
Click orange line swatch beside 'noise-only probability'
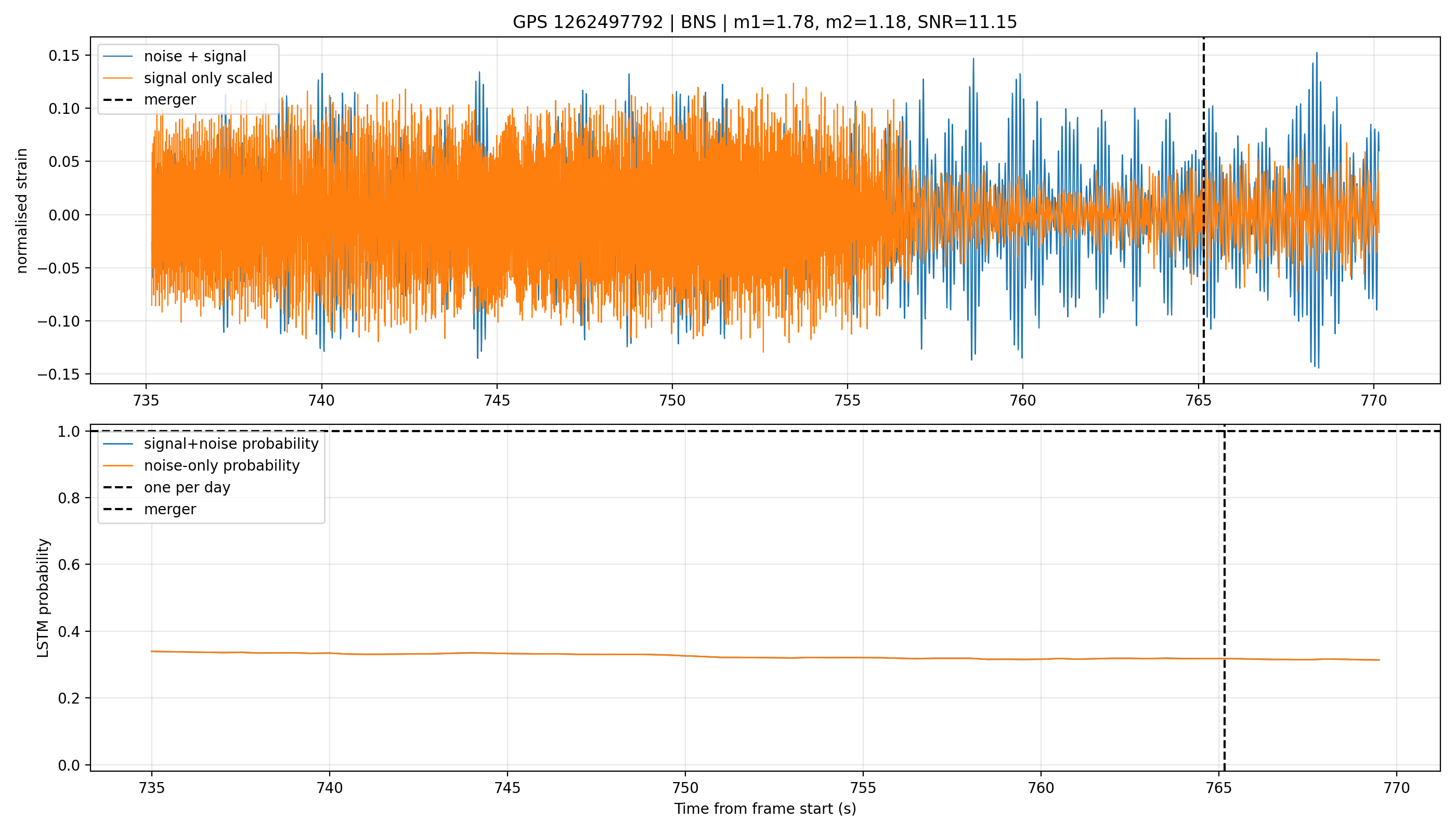[118, 466]
